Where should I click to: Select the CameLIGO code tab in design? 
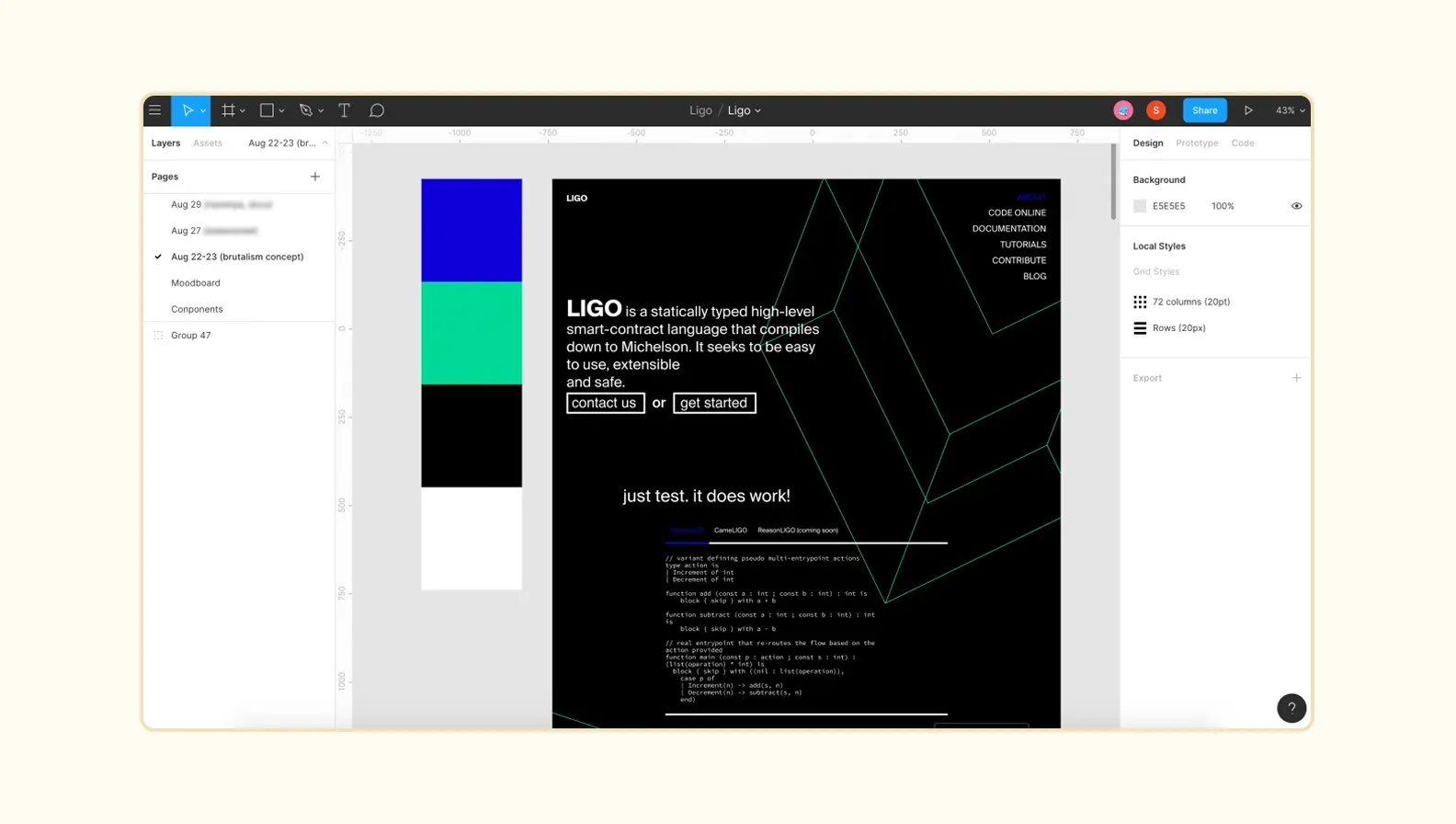click(x=731, y=531)
